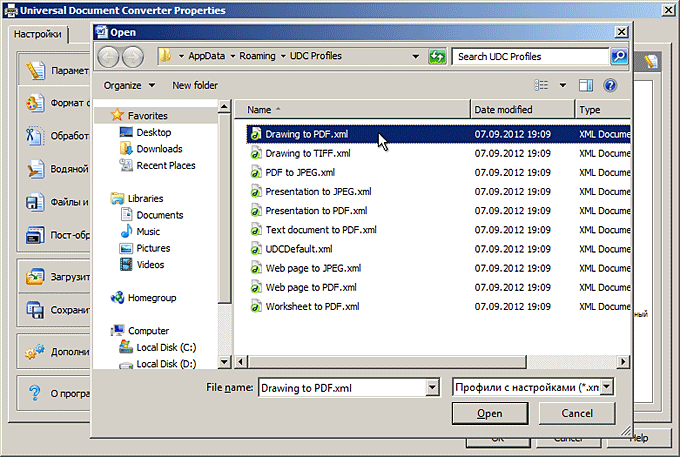Click the horizontal scrollbar right arrow
Screen dimensions: 680x457
623,362
